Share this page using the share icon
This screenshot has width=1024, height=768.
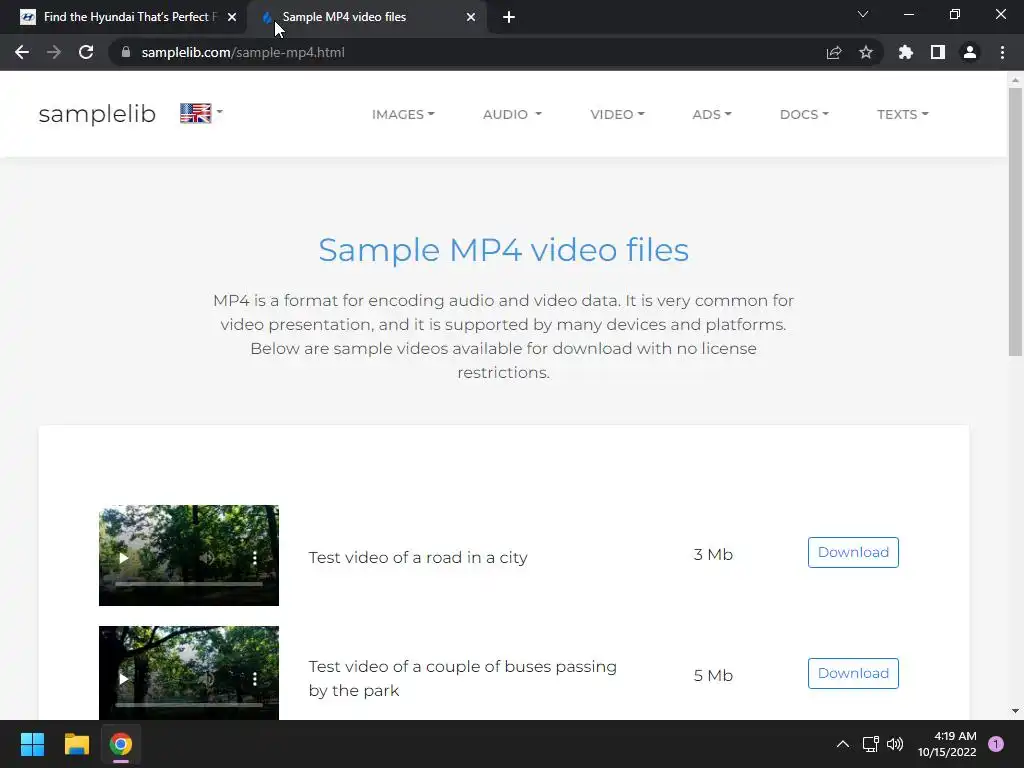(833, 52)
